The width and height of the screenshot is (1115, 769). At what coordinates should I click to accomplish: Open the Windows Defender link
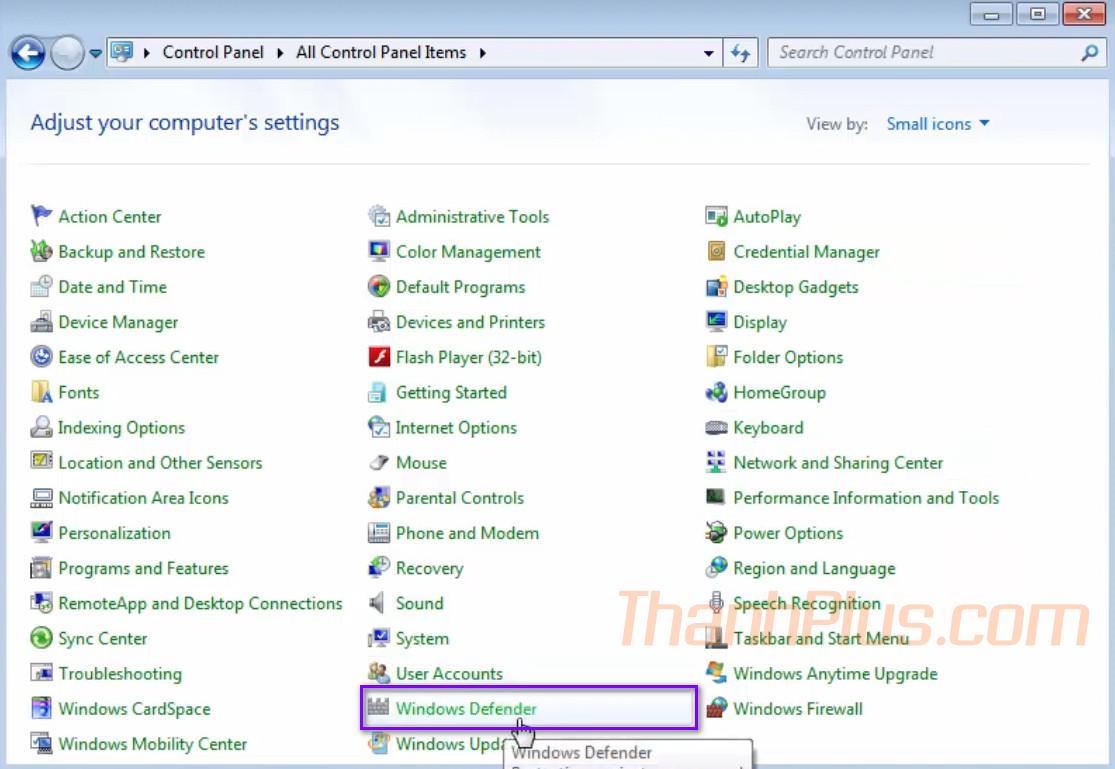(466, 709)
